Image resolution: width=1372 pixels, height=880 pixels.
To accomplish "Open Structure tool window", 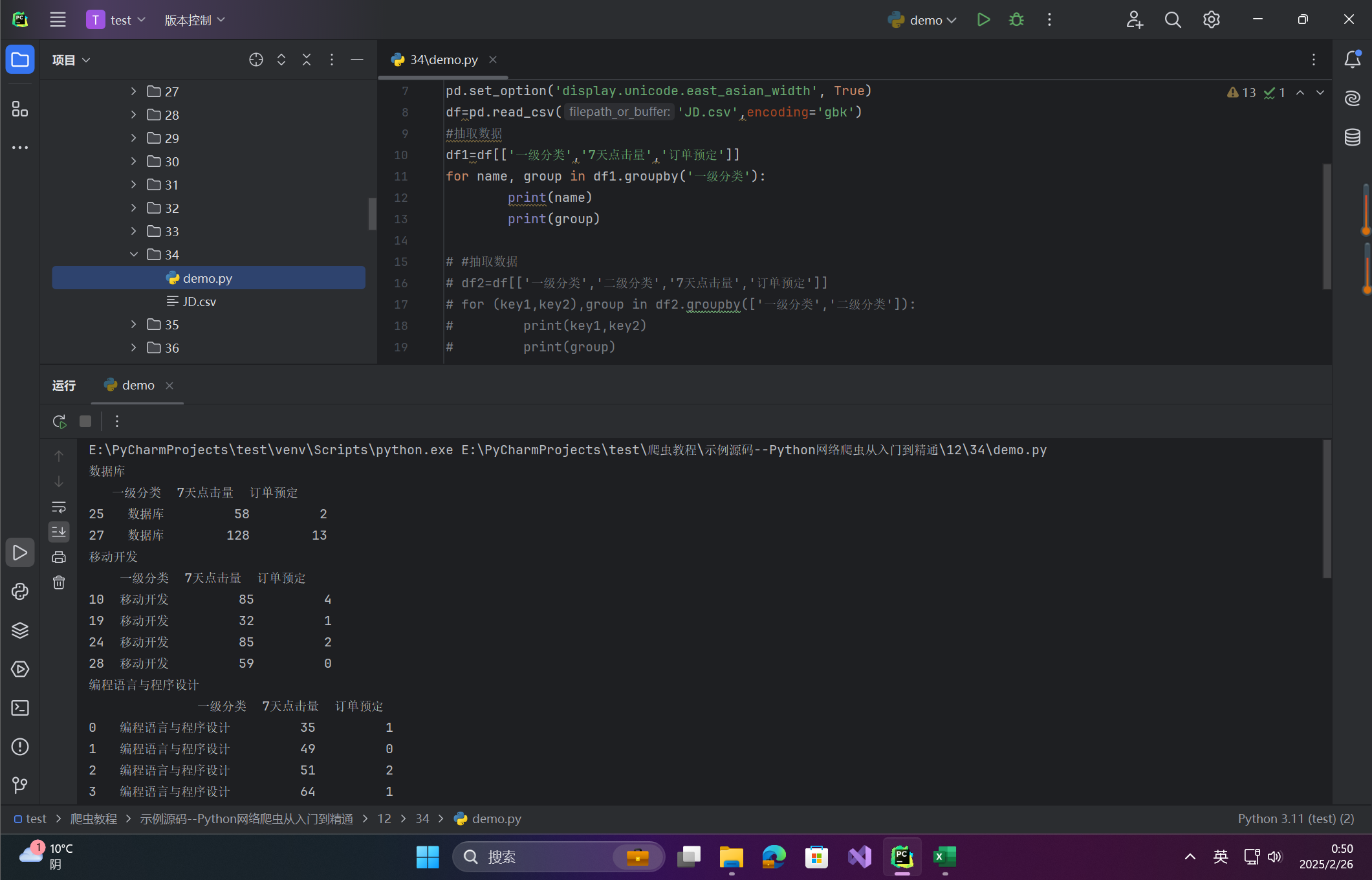I will 20,109.
